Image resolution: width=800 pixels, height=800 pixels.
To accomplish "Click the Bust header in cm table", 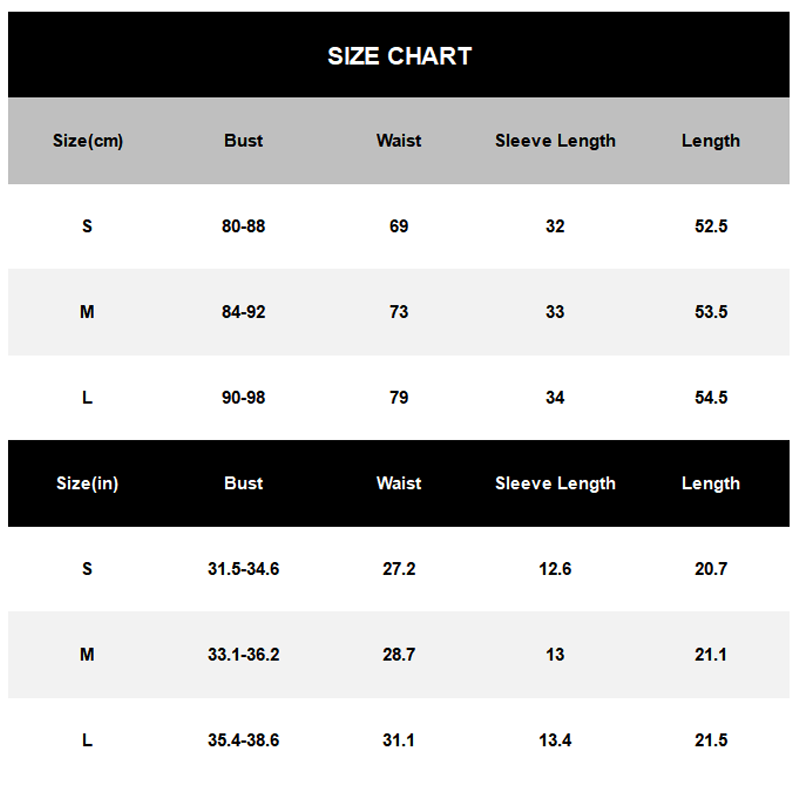I will (x=243, y=140).
